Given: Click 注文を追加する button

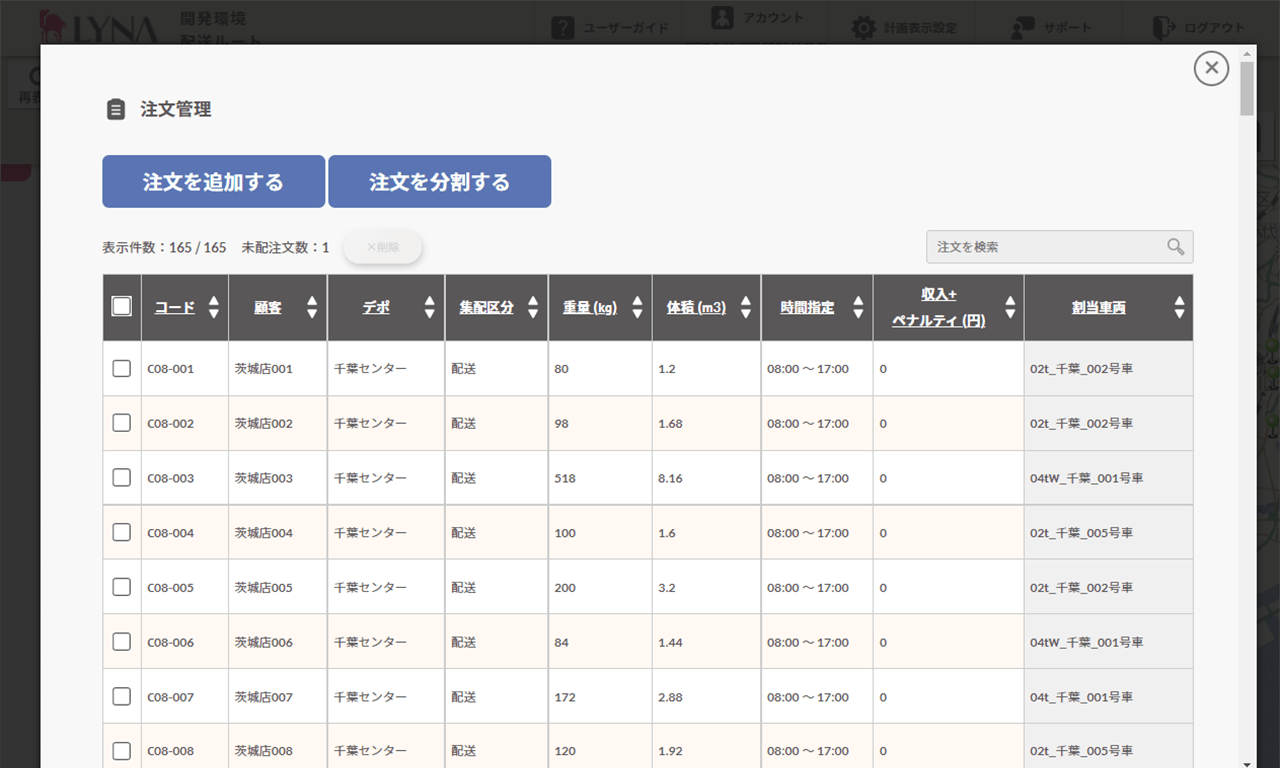Looking at the screenshot, I should tap(213, 181).
